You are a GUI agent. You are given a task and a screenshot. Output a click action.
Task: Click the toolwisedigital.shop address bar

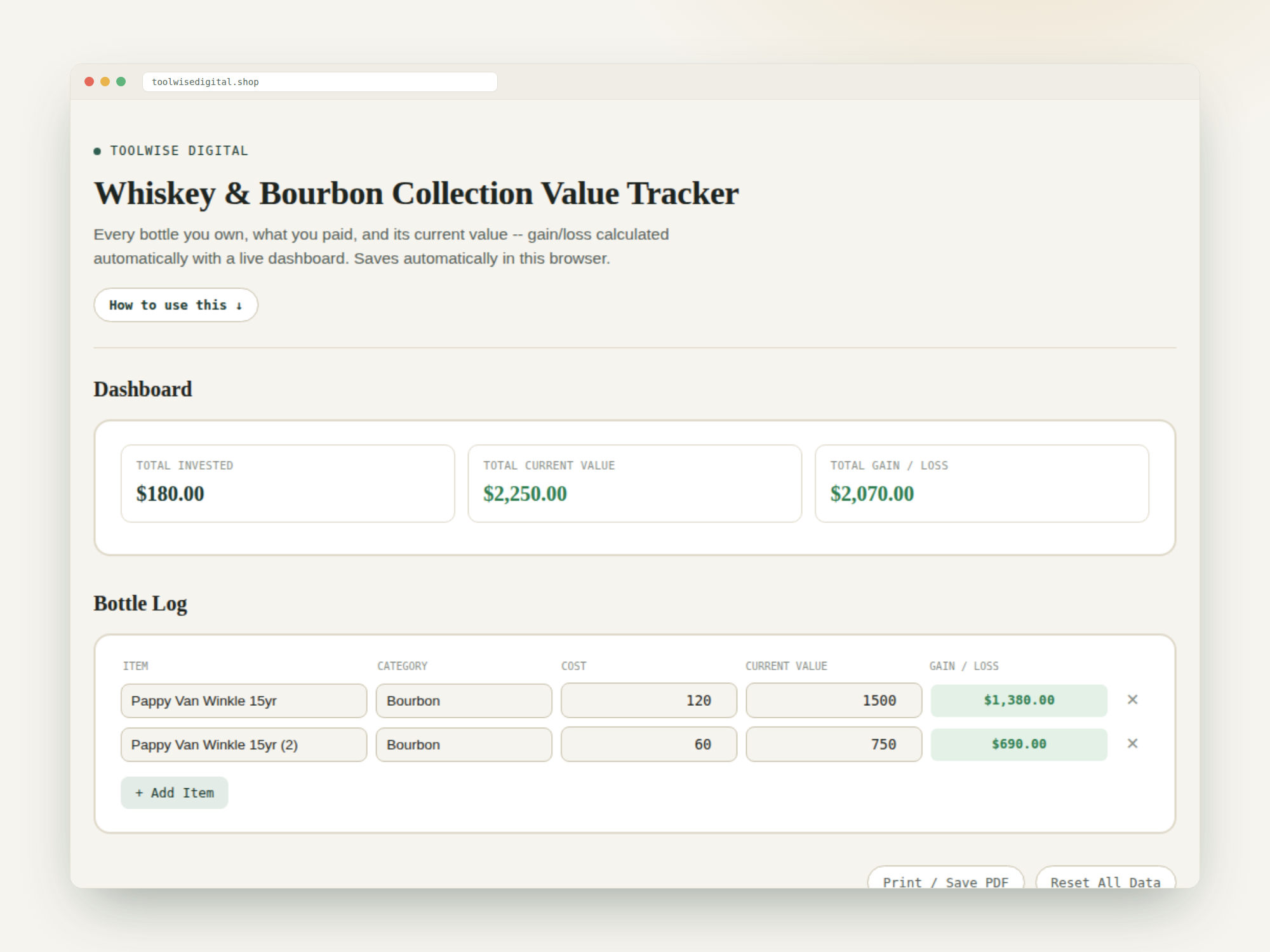(x=320, y=82)
